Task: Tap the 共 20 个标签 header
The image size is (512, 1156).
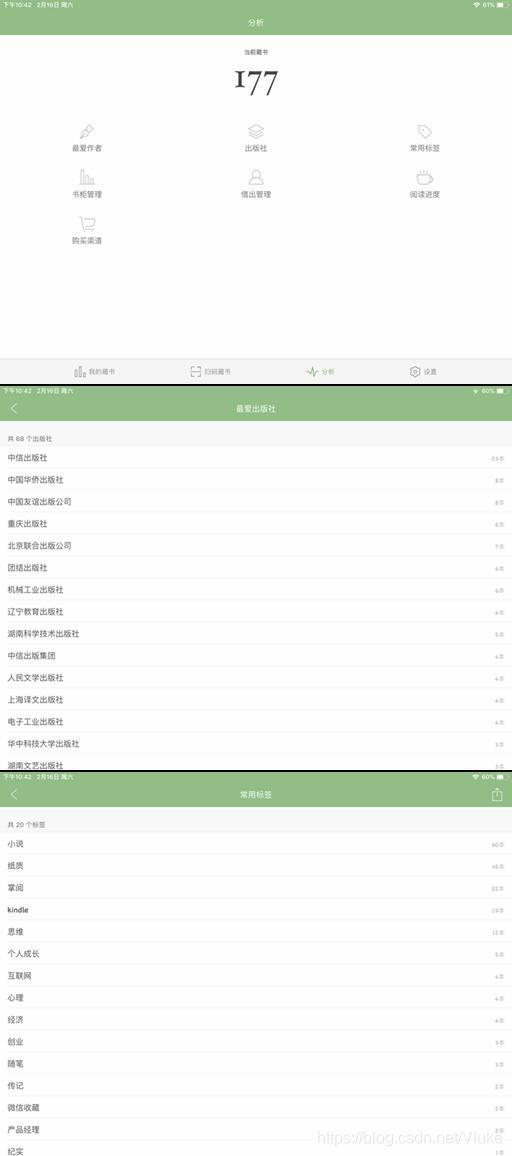Action: 27,824
